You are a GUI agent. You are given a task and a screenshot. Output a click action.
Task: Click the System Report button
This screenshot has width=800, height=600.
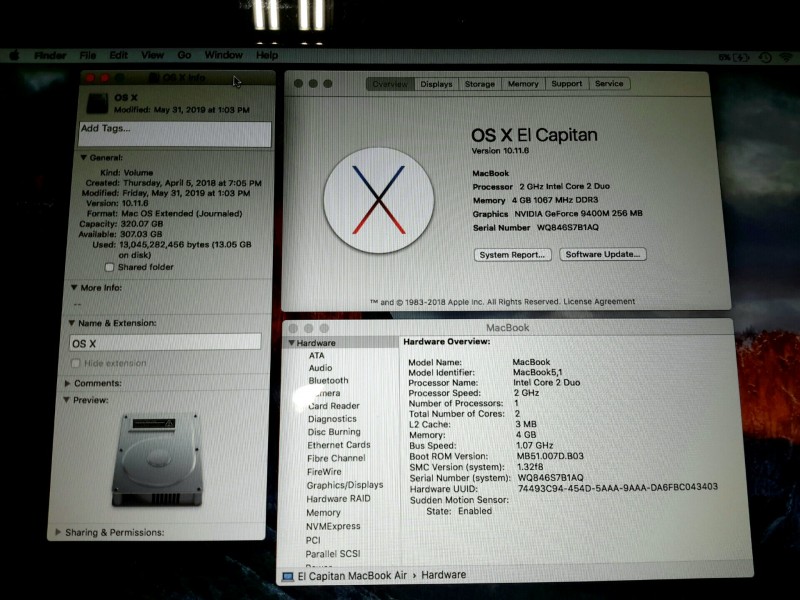512,255
